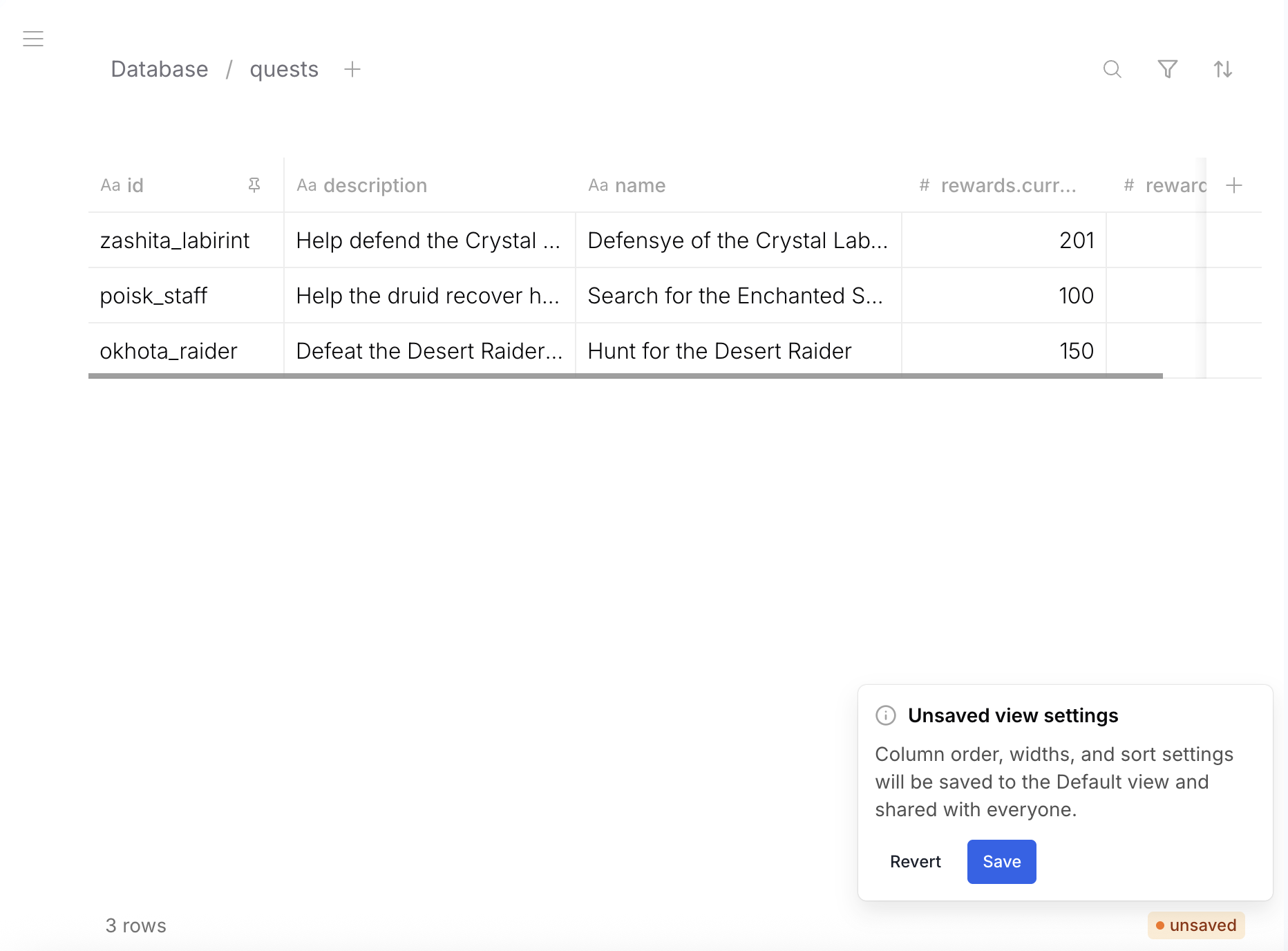
Task: Select the okhota_raider reward value 150
Action: (x=1076, y=350)
